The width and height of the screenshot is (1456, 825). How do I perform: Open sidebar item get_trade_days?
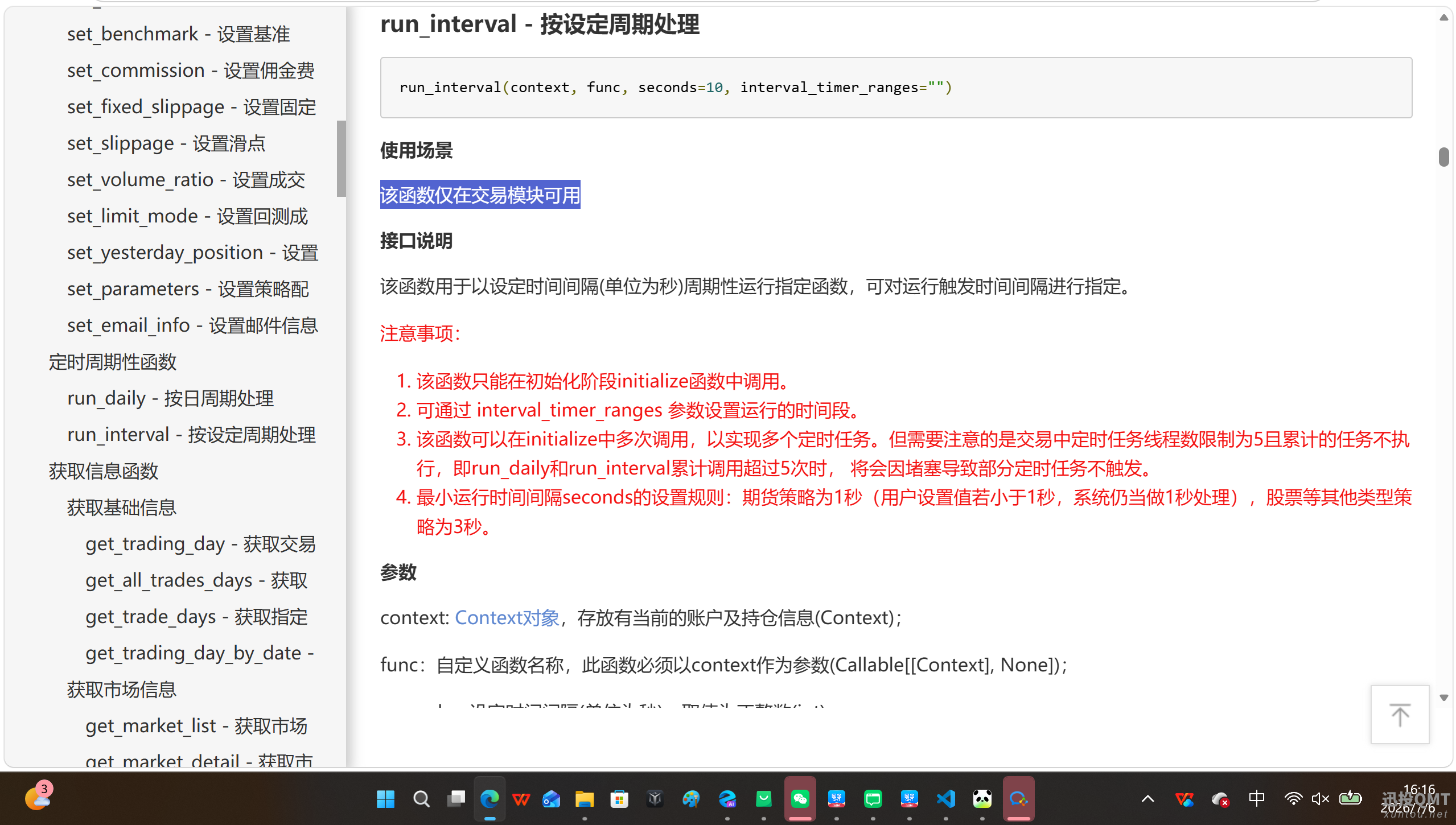click(x=196, y=617)
